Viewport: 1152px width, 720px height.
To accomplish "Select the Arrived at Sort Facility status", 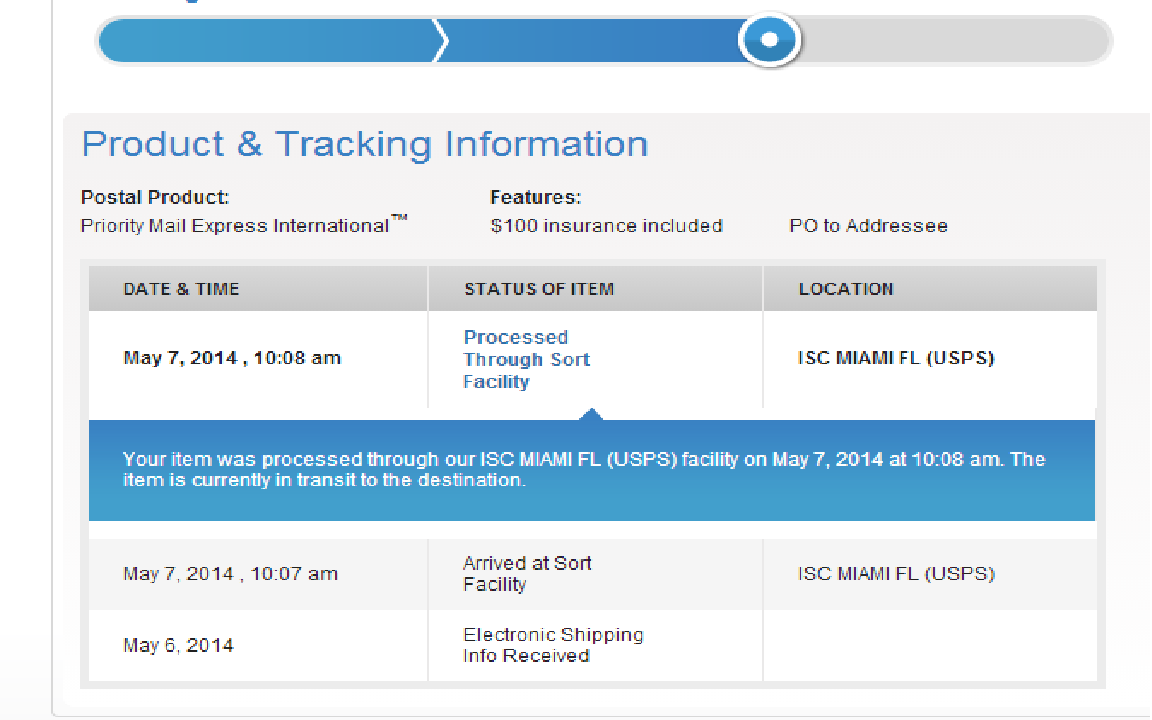I will point(527,574).
